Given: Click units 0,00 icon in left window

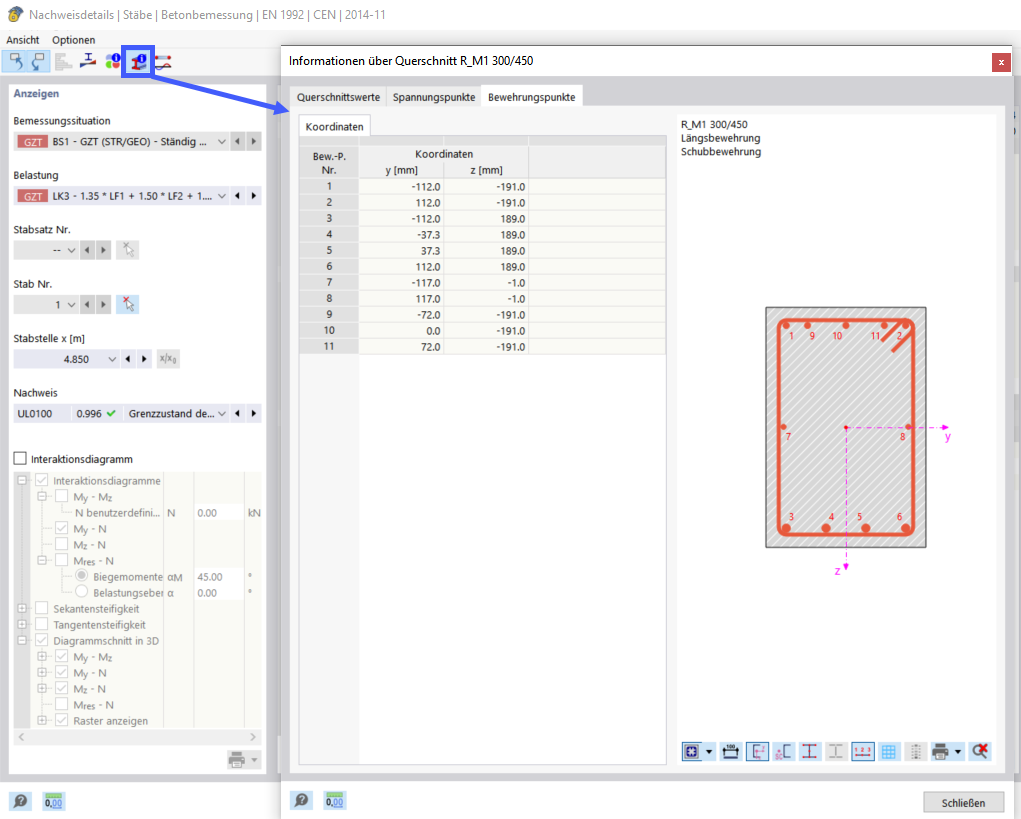Looking at the screenshot, I should [x=53, y=801].
